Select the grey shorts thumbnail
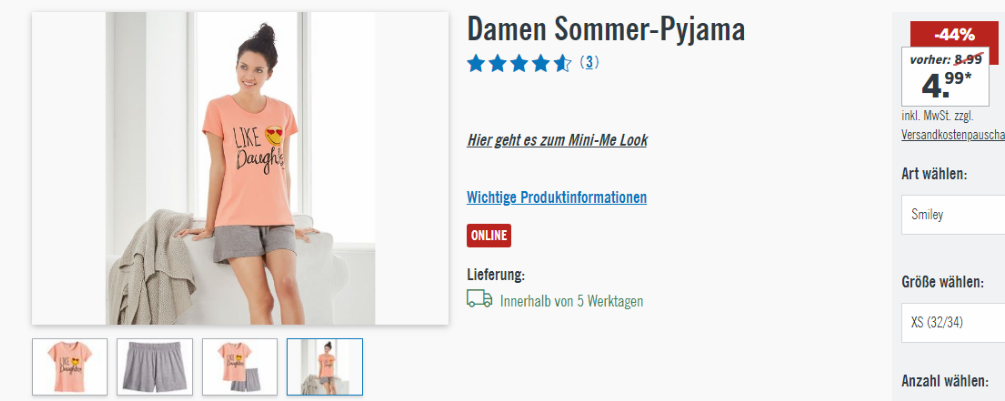This screenshot has height=401, width=1005. pyautogui.click(x=154, y=366)
